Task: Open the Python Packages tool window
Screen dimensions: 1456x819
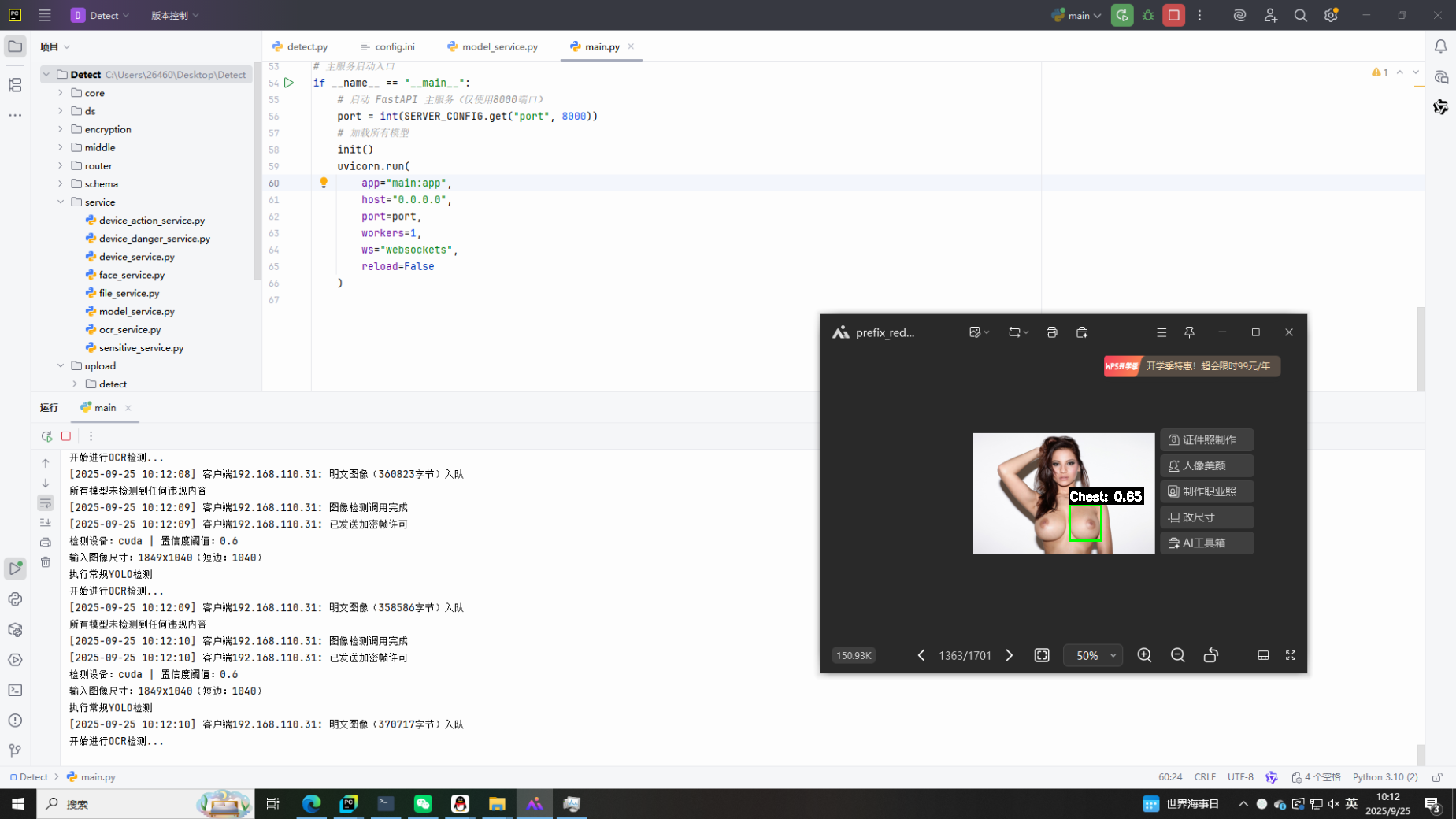Action: tap(15, 630)
